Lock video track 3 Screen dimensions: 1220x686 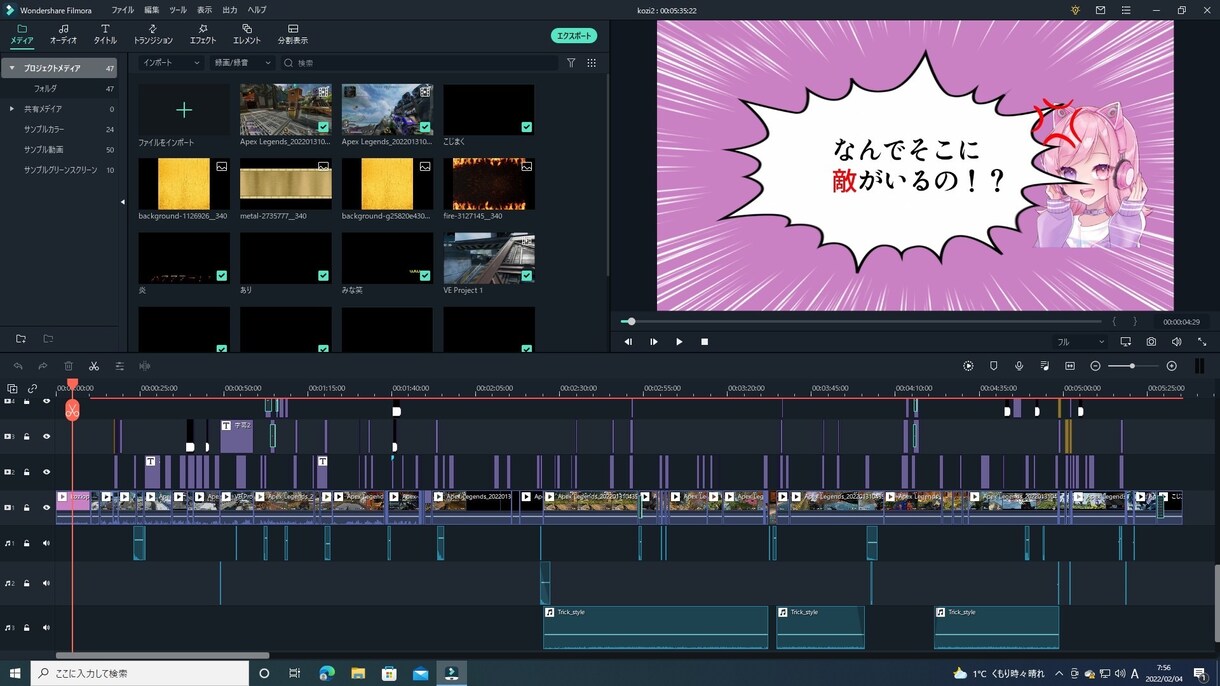pos(27,436)
